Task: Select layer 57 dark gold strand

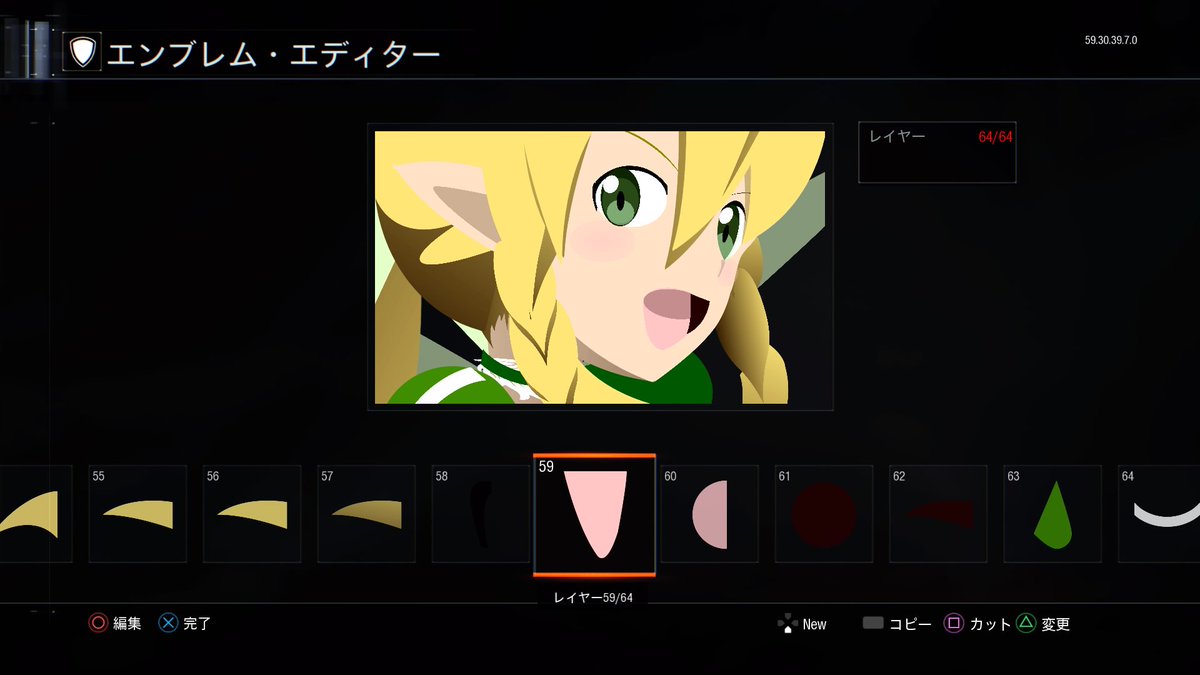Action: point(366,513)
